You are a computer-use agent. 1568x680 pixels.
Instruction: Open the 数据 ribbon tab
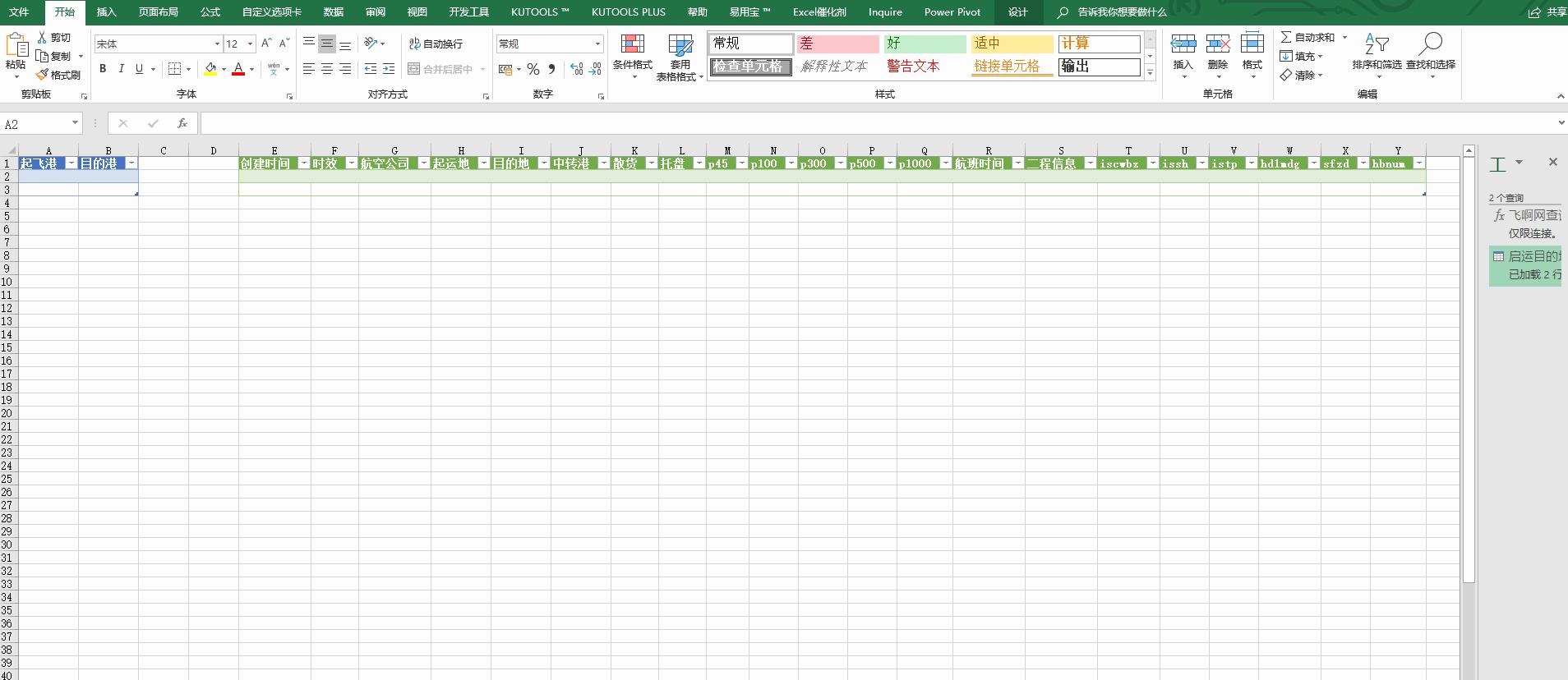tap(334, 12)
